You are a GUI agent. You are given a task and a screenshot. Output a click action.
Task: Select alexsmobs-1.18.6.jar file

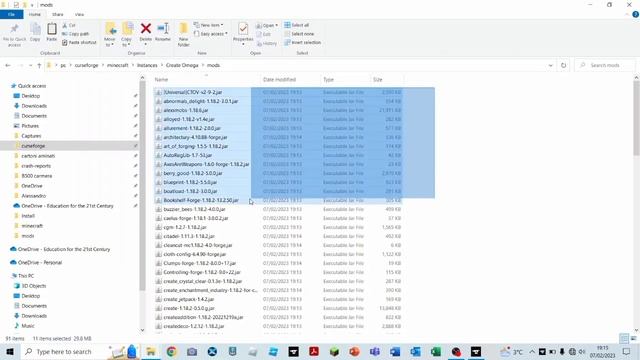(x=186, y=110)
